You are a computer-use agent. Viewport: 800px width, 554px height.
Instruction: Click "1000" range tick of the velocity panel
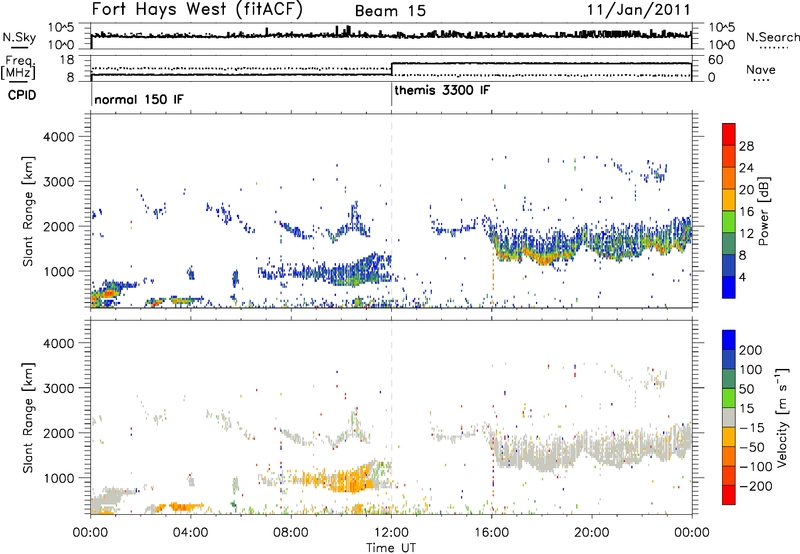click(58, 478)
